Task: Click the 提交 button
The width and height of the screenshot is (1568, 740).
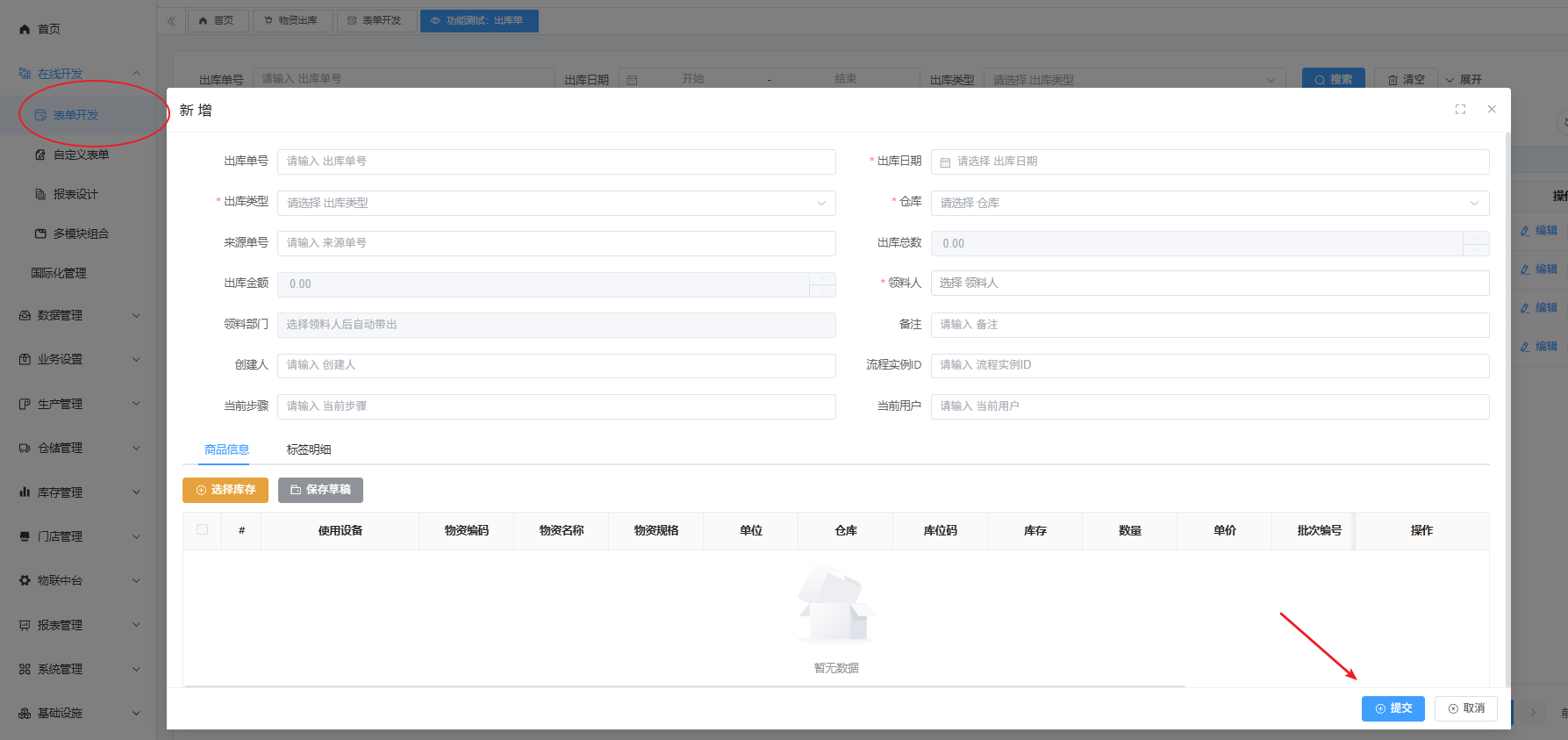Action: click(1393, 708)
